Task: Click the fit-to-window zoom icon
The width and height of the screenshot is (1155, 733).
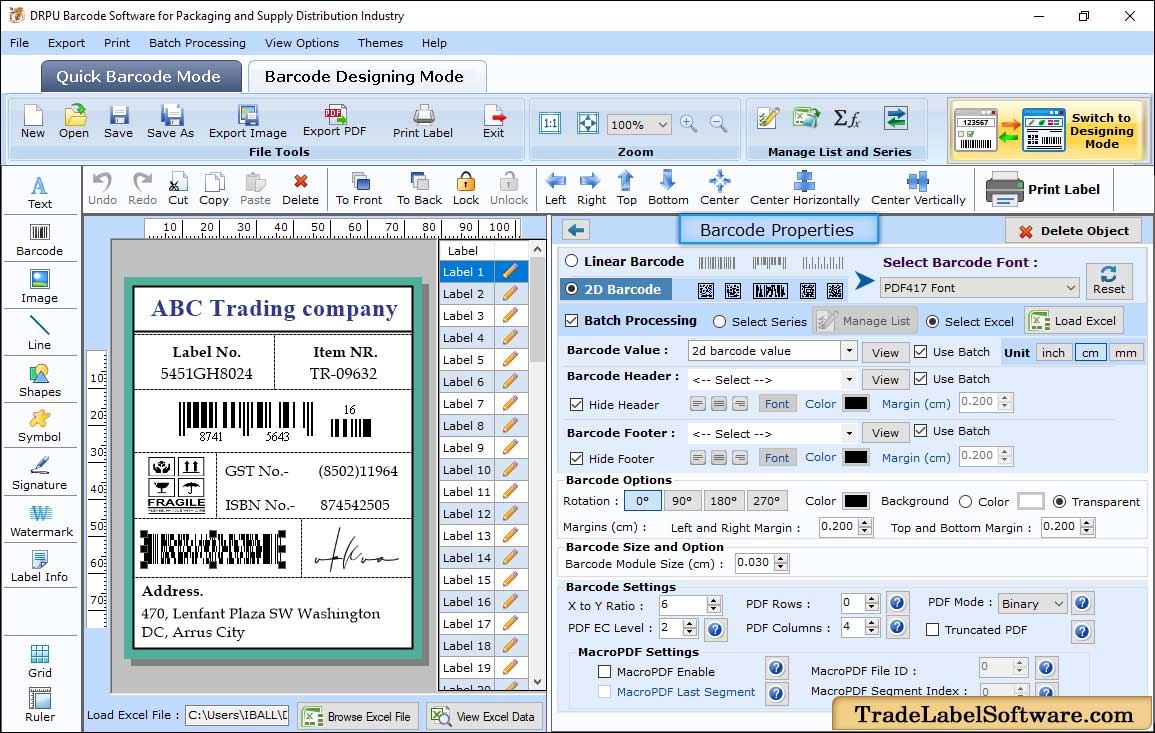Action: [x=588, y=123]
